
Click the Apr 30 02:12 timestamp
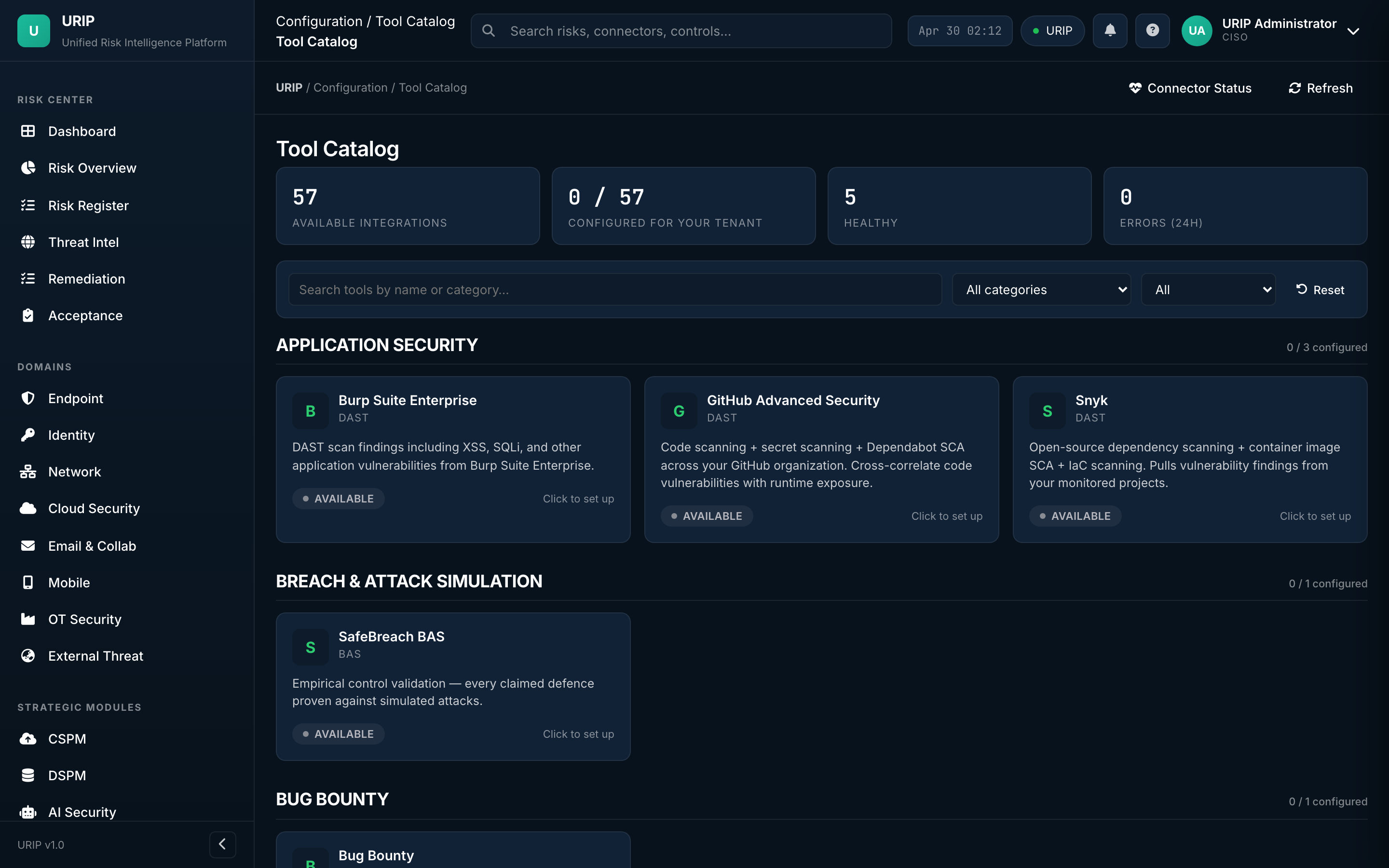click(960, 30)
